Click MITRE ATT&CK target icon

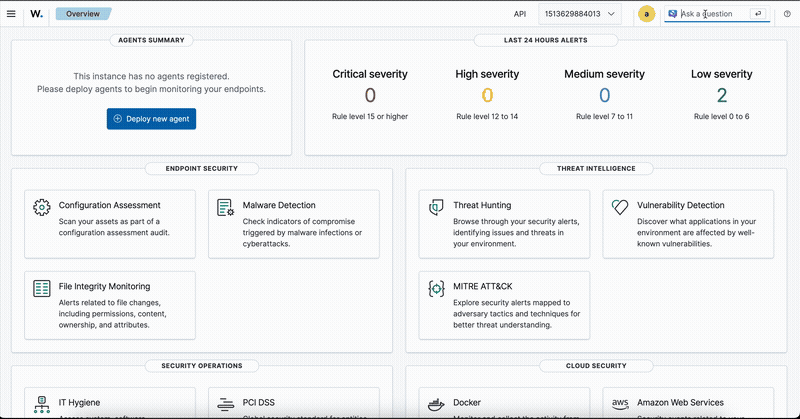[436, 288]
